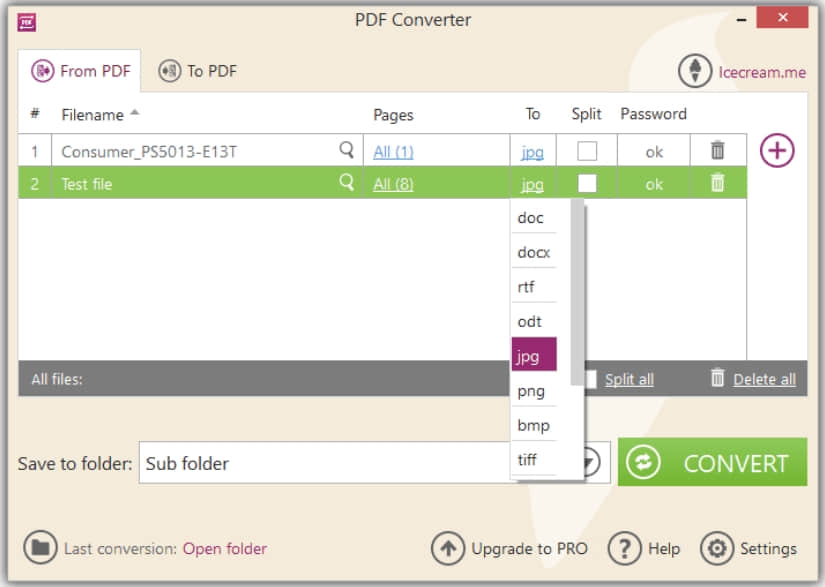
Task: Add a new PDF file with the plus icon
Action: coord(777,150)
